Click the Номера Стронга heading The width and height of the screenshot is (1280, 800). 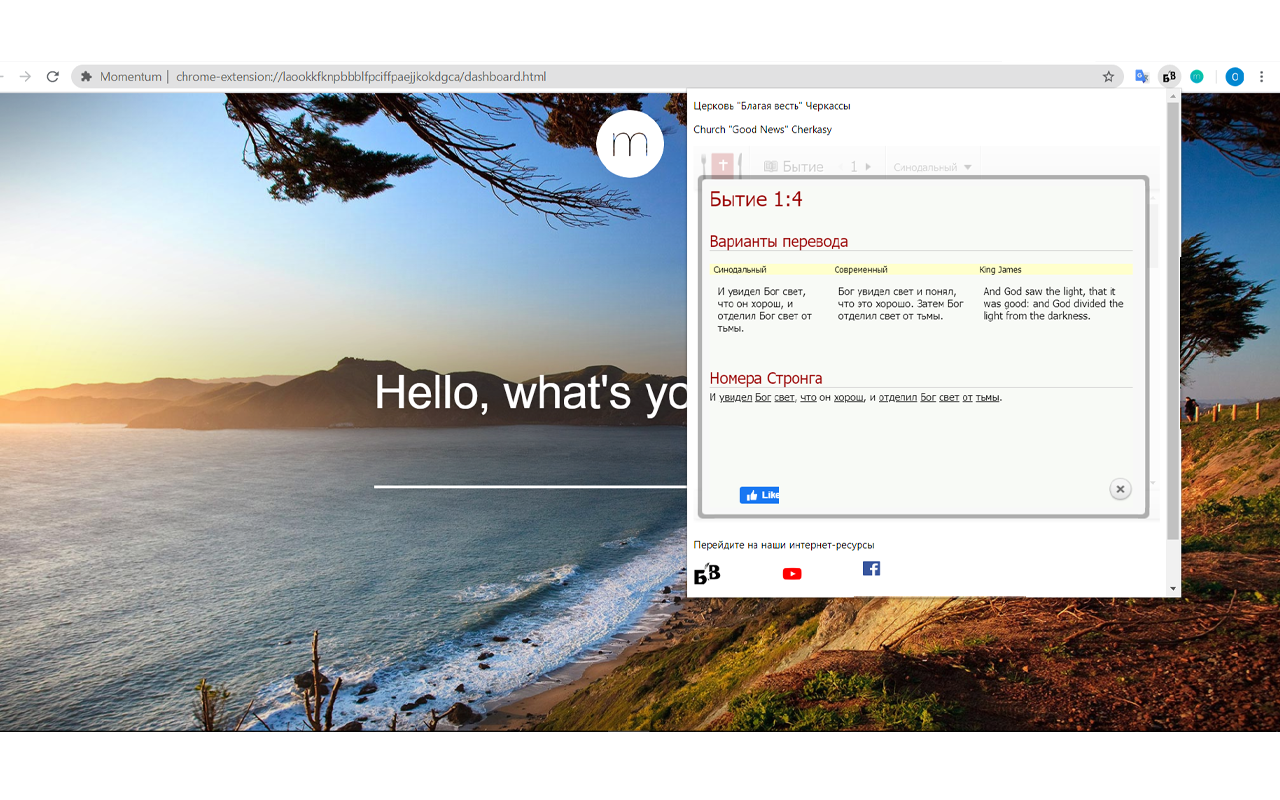tap(766, 378)
